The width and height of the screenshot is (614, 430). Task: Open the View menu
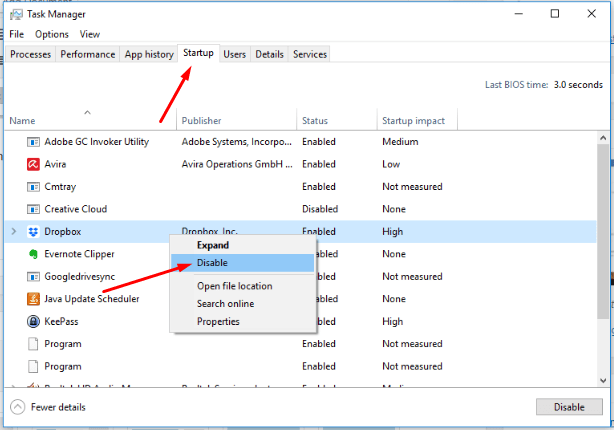(x=90, y=34)
